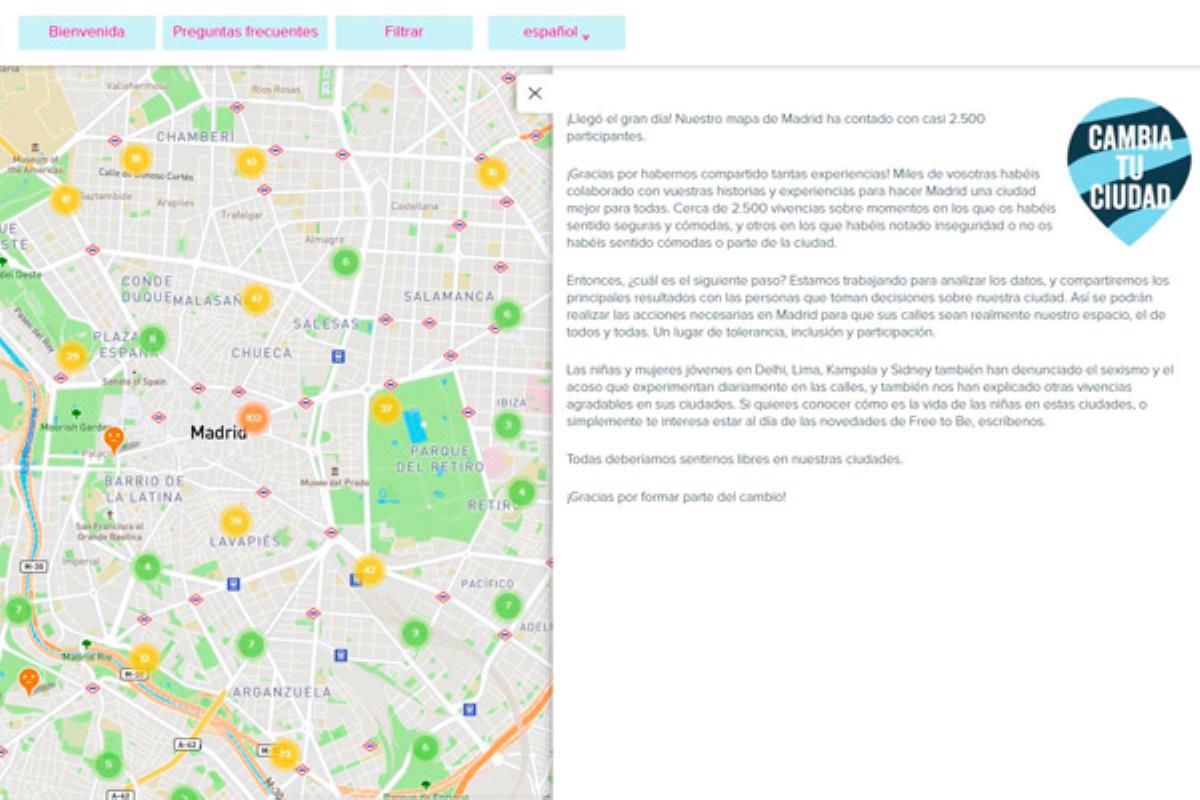Open the Preguntas frecuentes page

244,31
